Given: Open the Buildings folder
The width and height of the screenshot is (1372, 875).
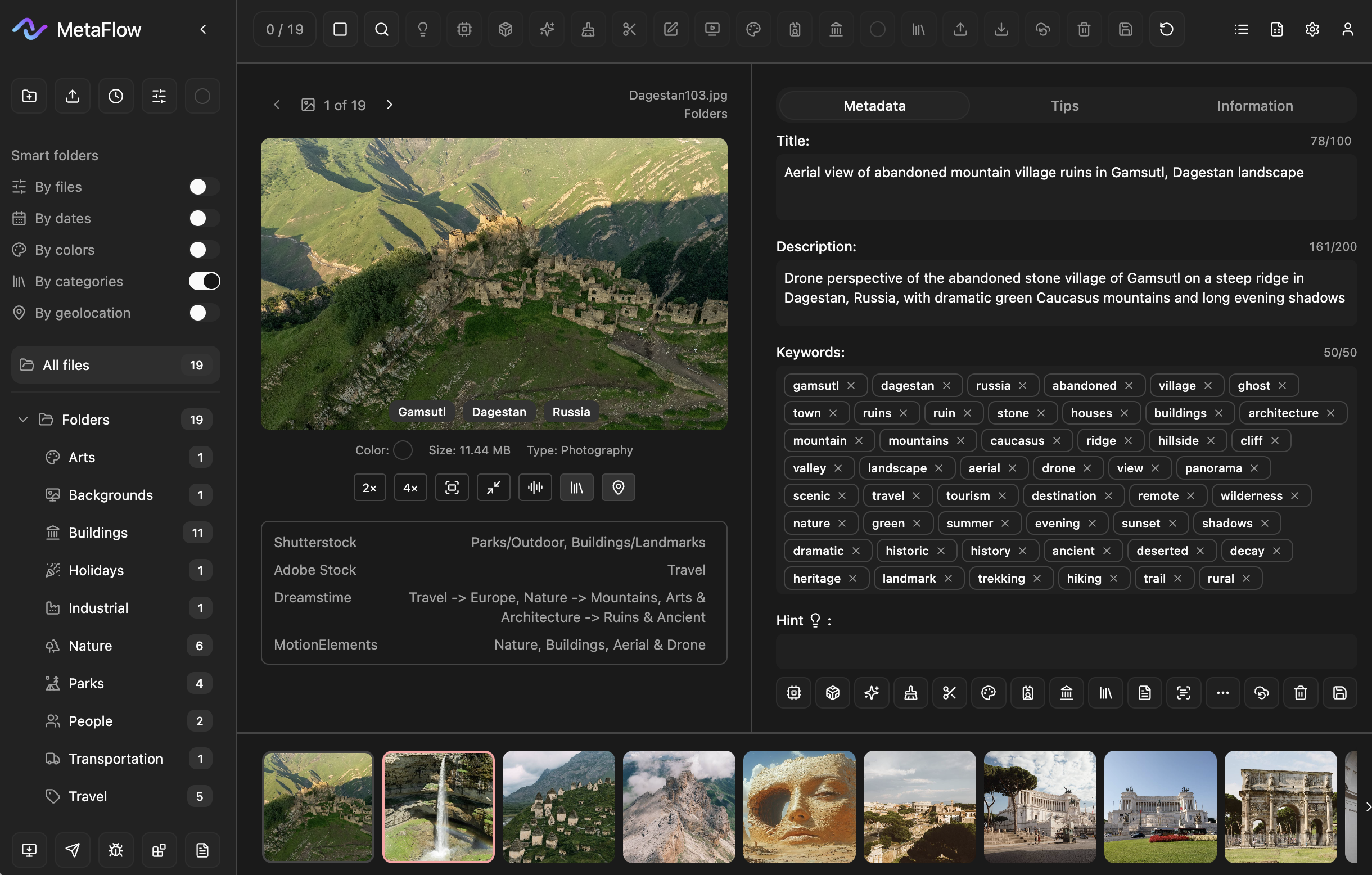Looking at the screenshot, I should click(x=98, y=533).
